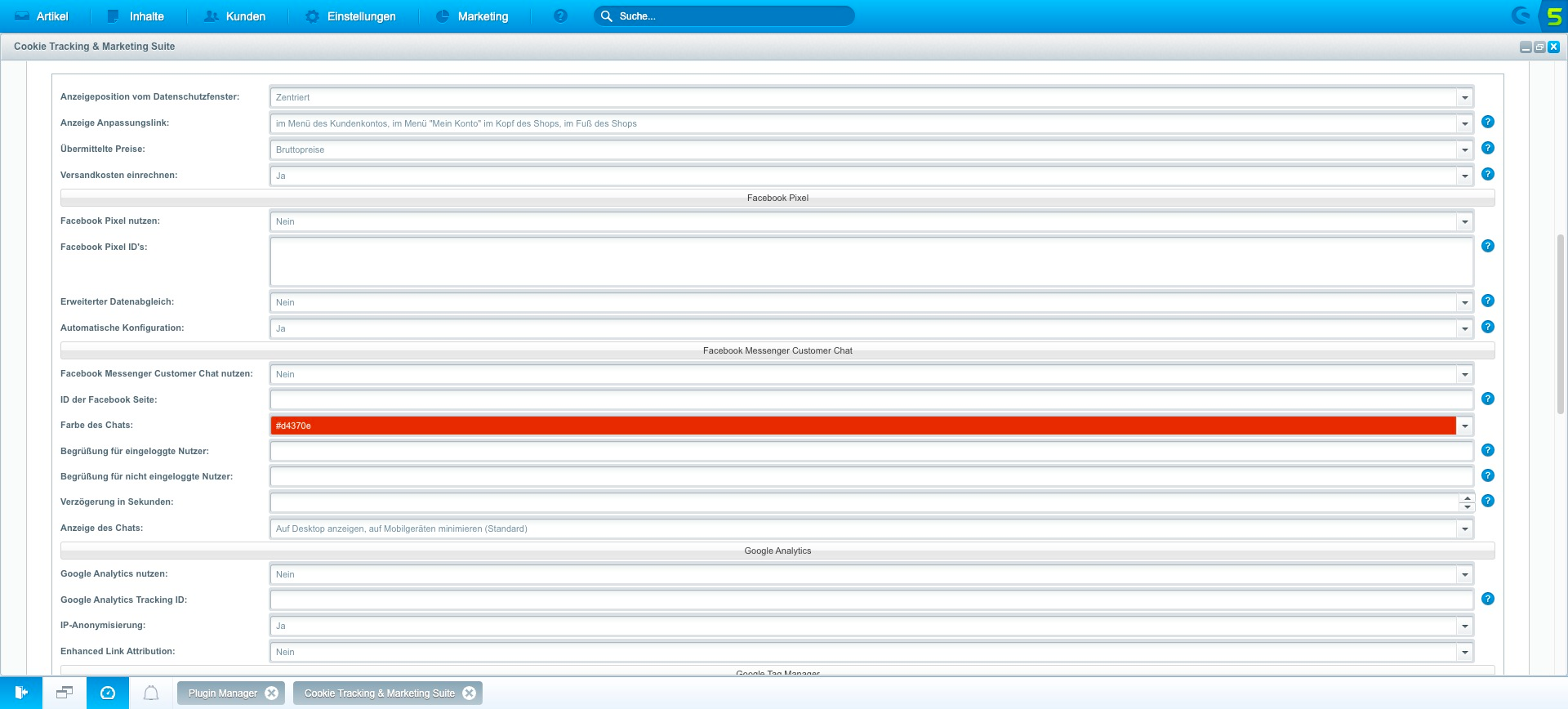Expand the Enhanced Link Attribution dropdown

point(1465,652)
